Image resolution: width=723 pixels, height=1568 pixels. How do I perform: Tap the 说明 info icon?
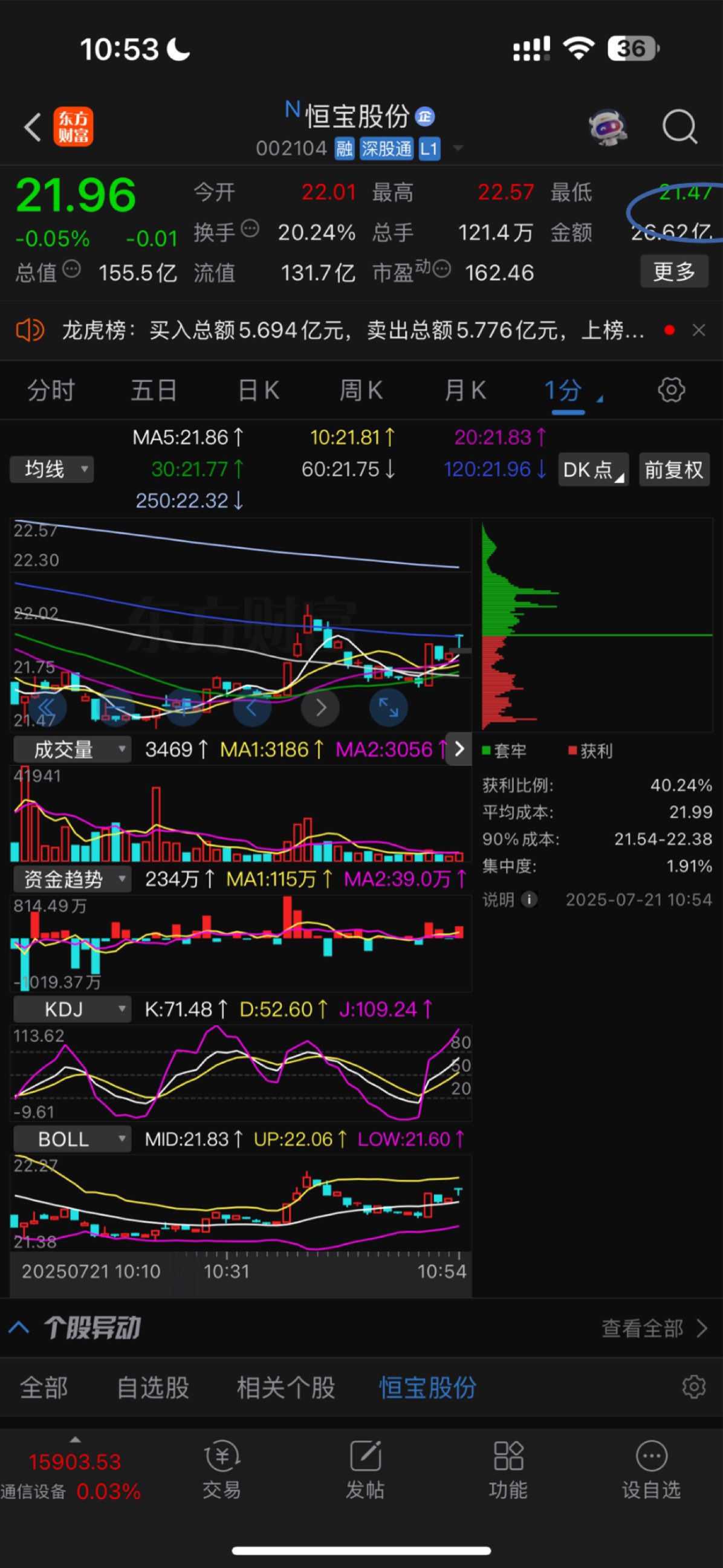tap(530, 899)
